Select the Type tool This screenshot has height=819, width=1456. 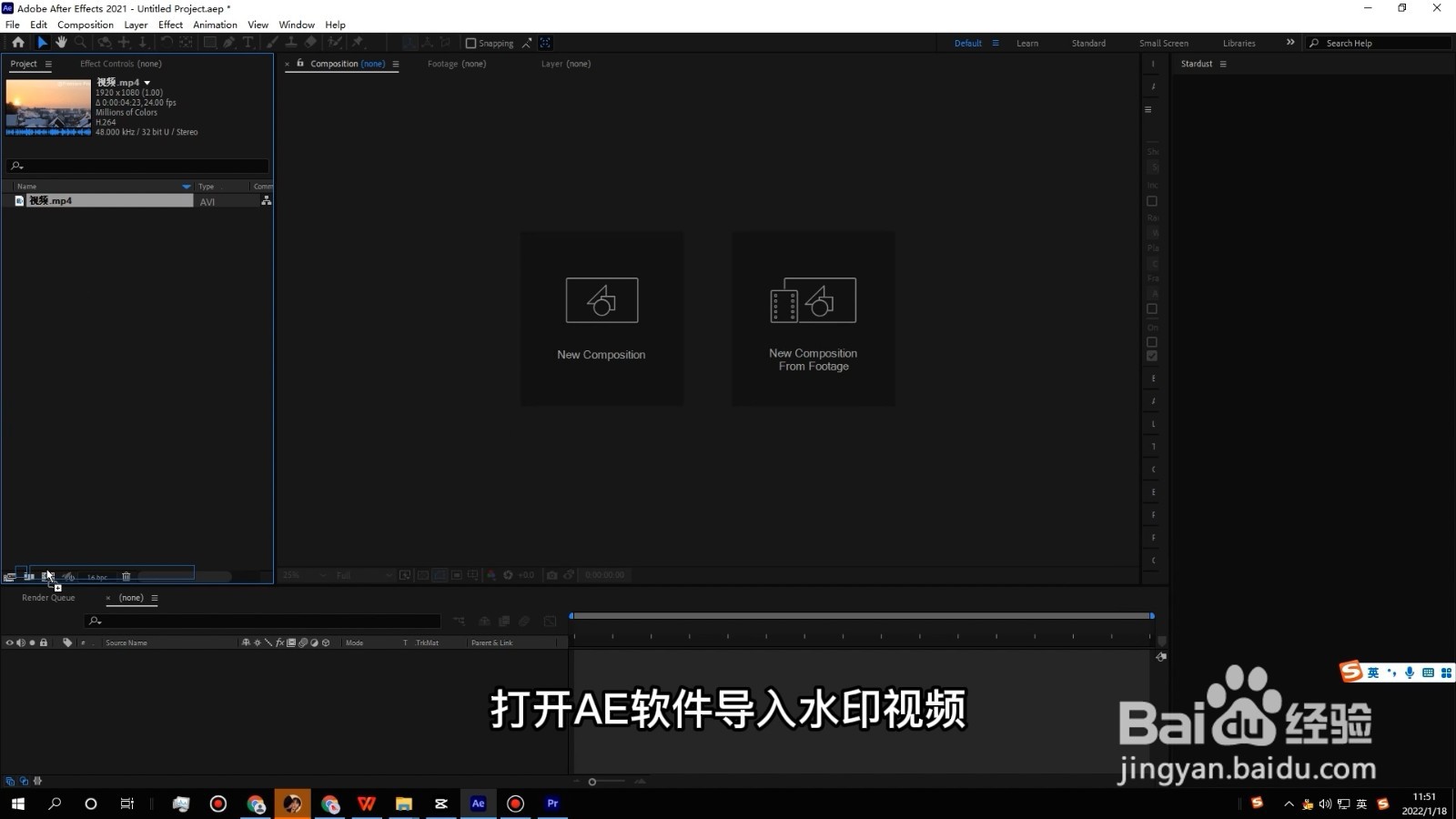click(248, 43)
